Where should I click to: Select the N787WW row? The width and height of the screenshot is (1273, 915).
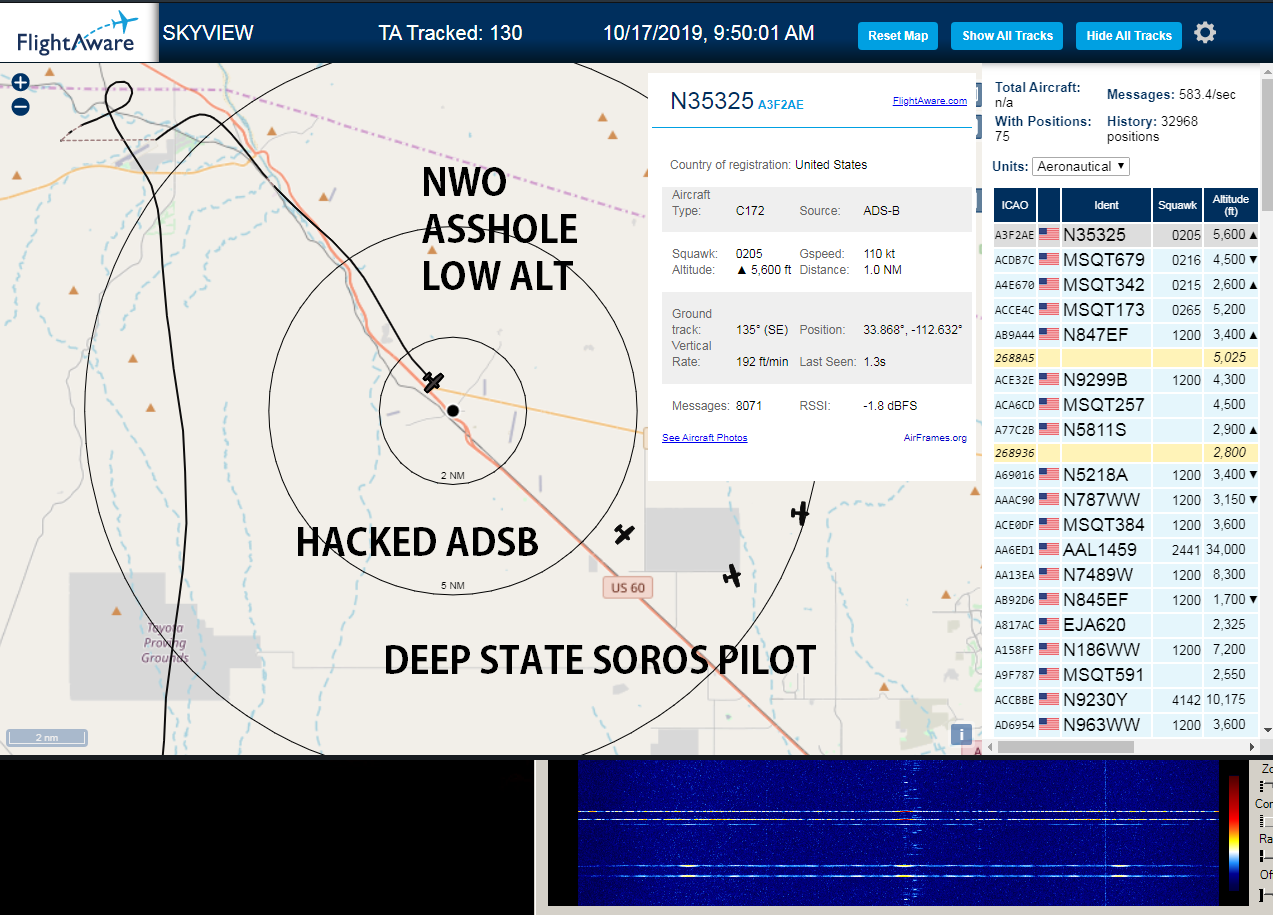point(1126,500)
